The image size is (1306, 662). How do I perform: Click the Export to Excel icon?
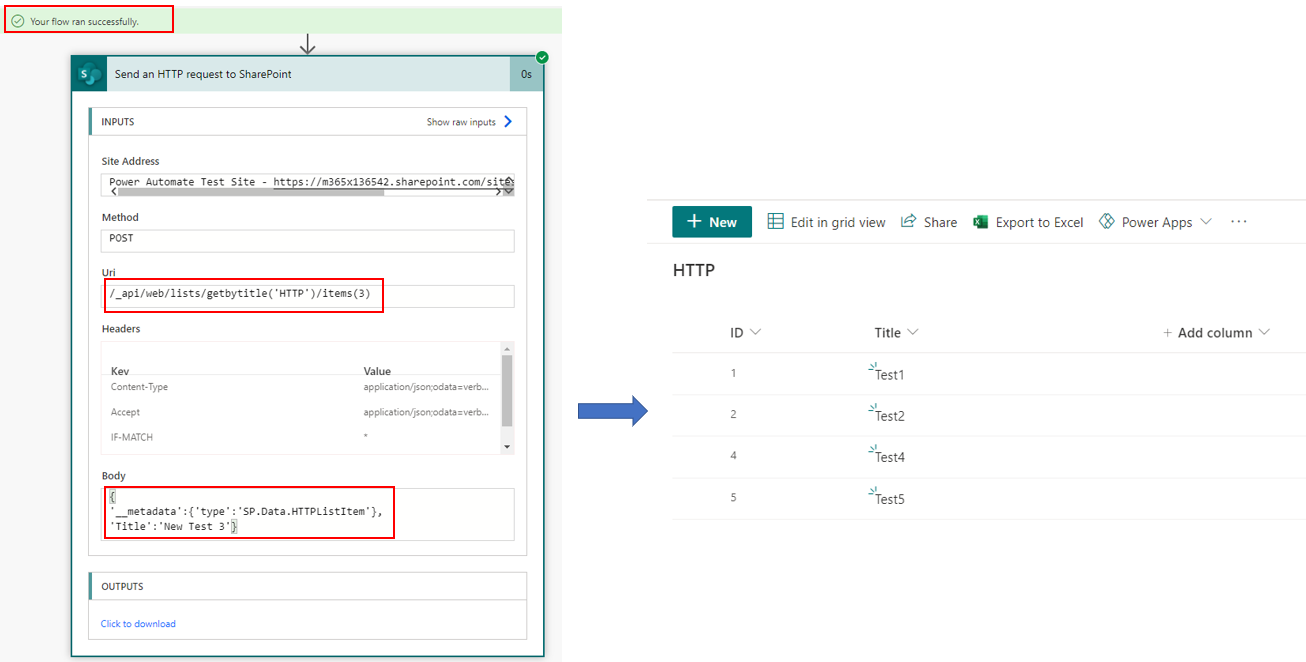(981, 222)
